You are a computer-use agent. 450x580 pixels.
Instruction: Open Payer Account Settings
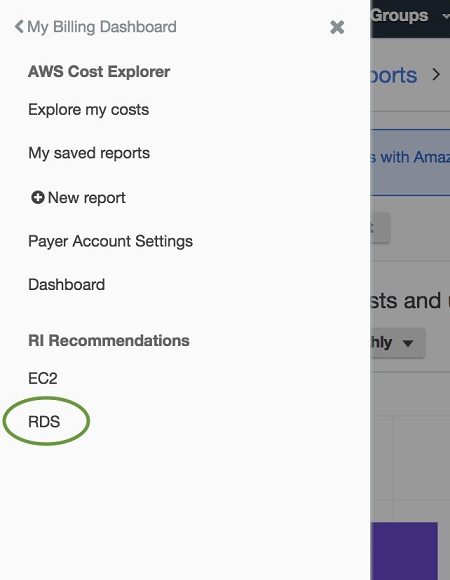coord(111,241)
